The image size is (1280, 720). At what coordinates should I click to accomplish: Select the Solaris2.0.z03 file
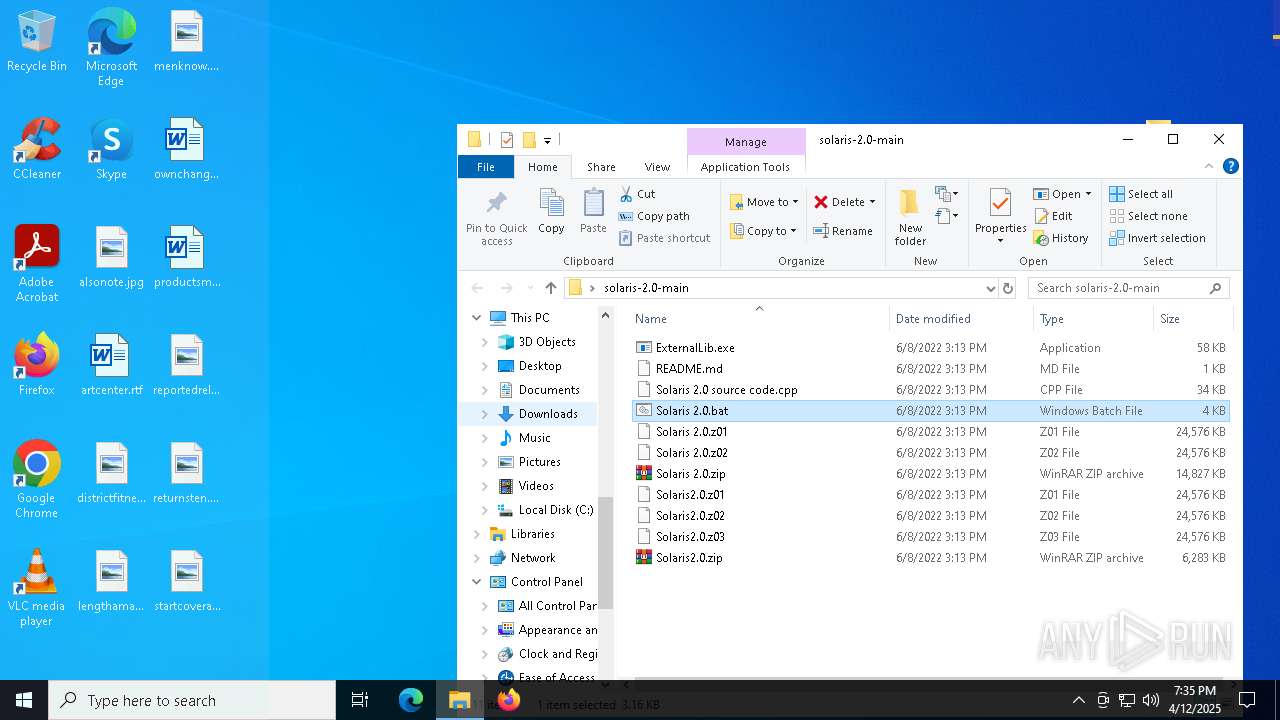(690, 537)
